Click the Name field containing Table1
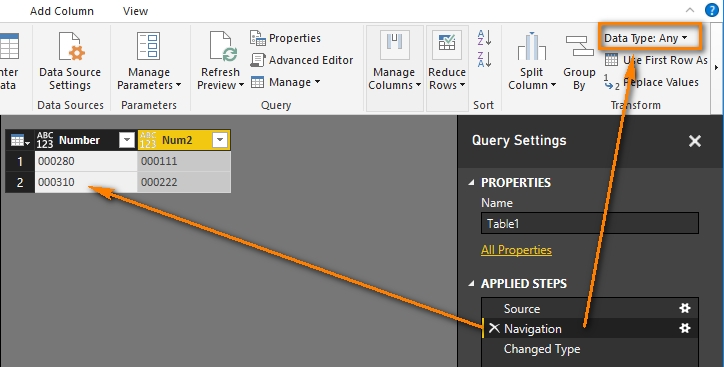 tap(590, 223)
